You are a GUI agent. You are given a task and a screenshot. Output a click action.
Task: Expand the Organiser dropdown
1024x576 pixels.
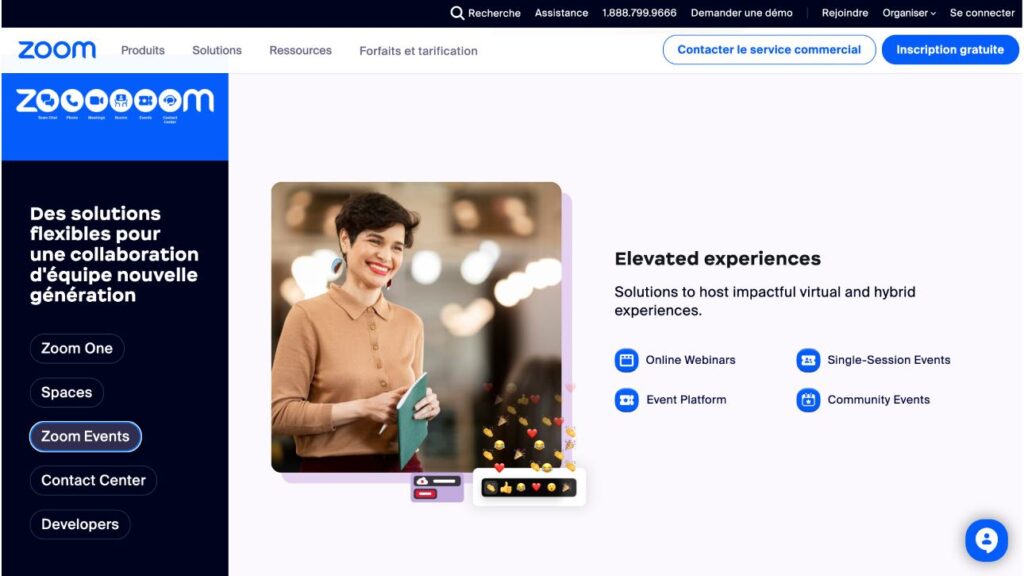coord(909,13)
